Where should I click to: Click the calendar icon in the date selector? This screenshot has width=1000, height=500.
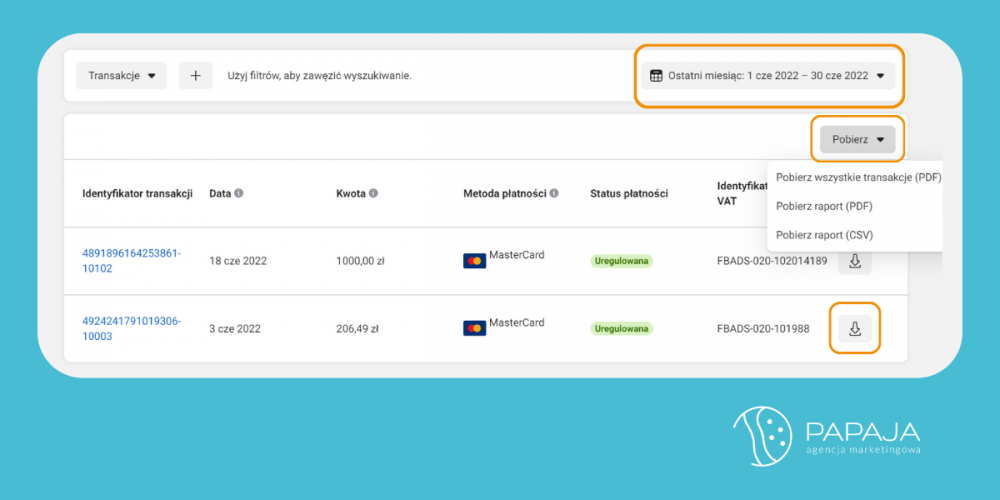tap(656, 76)
